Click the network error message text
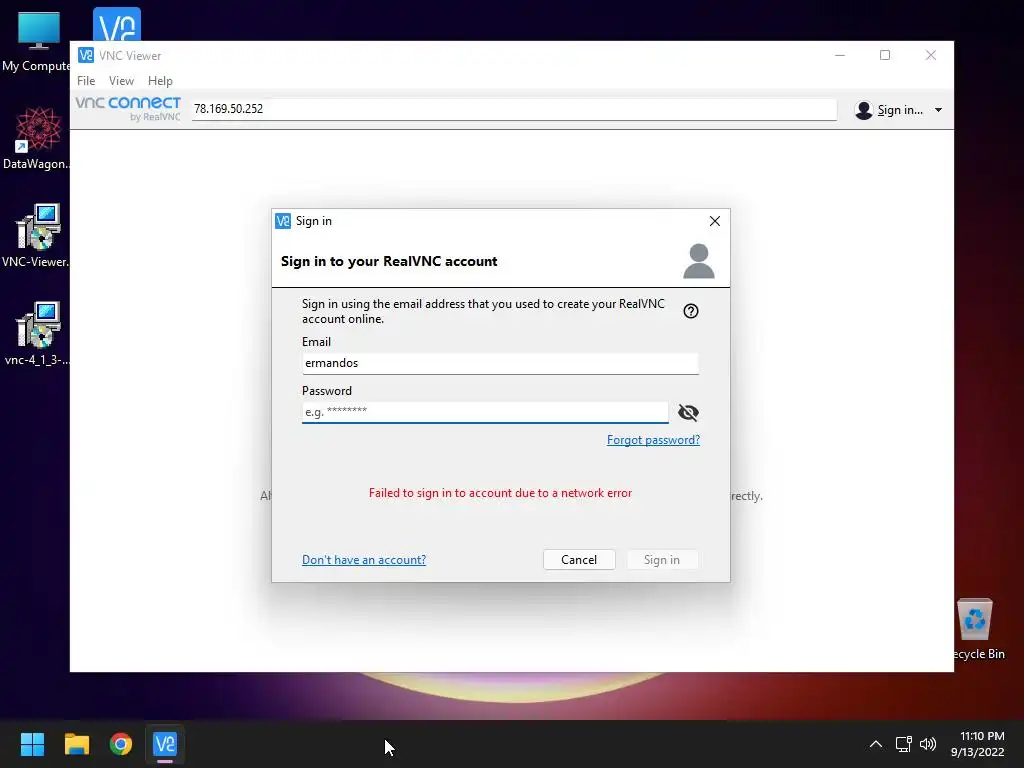Viewport: 1024px width, 768px height. pyautogui.click(x=500, y=493)
